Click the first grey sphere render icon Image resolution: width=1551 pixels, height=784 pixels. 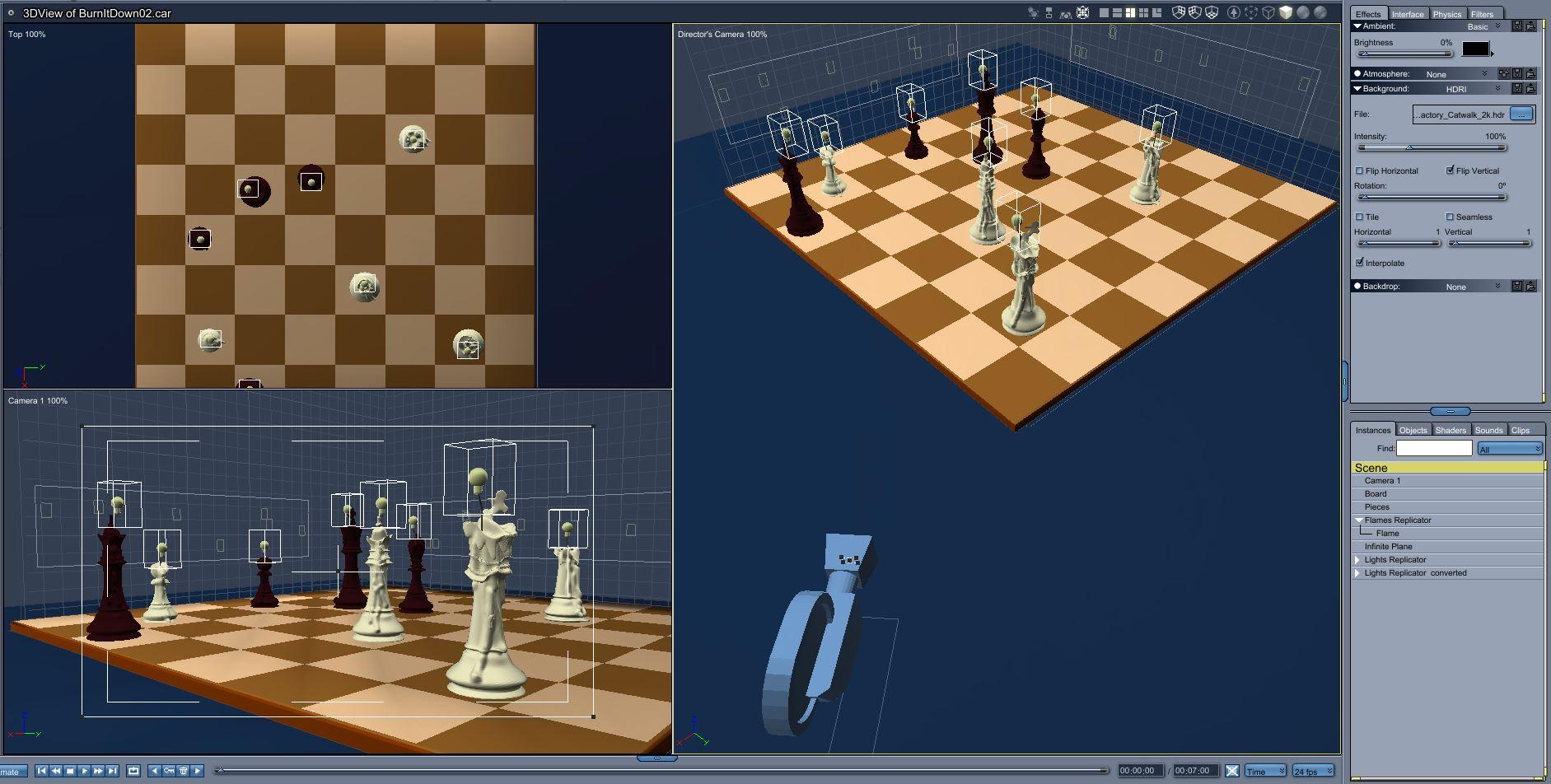1303,13
